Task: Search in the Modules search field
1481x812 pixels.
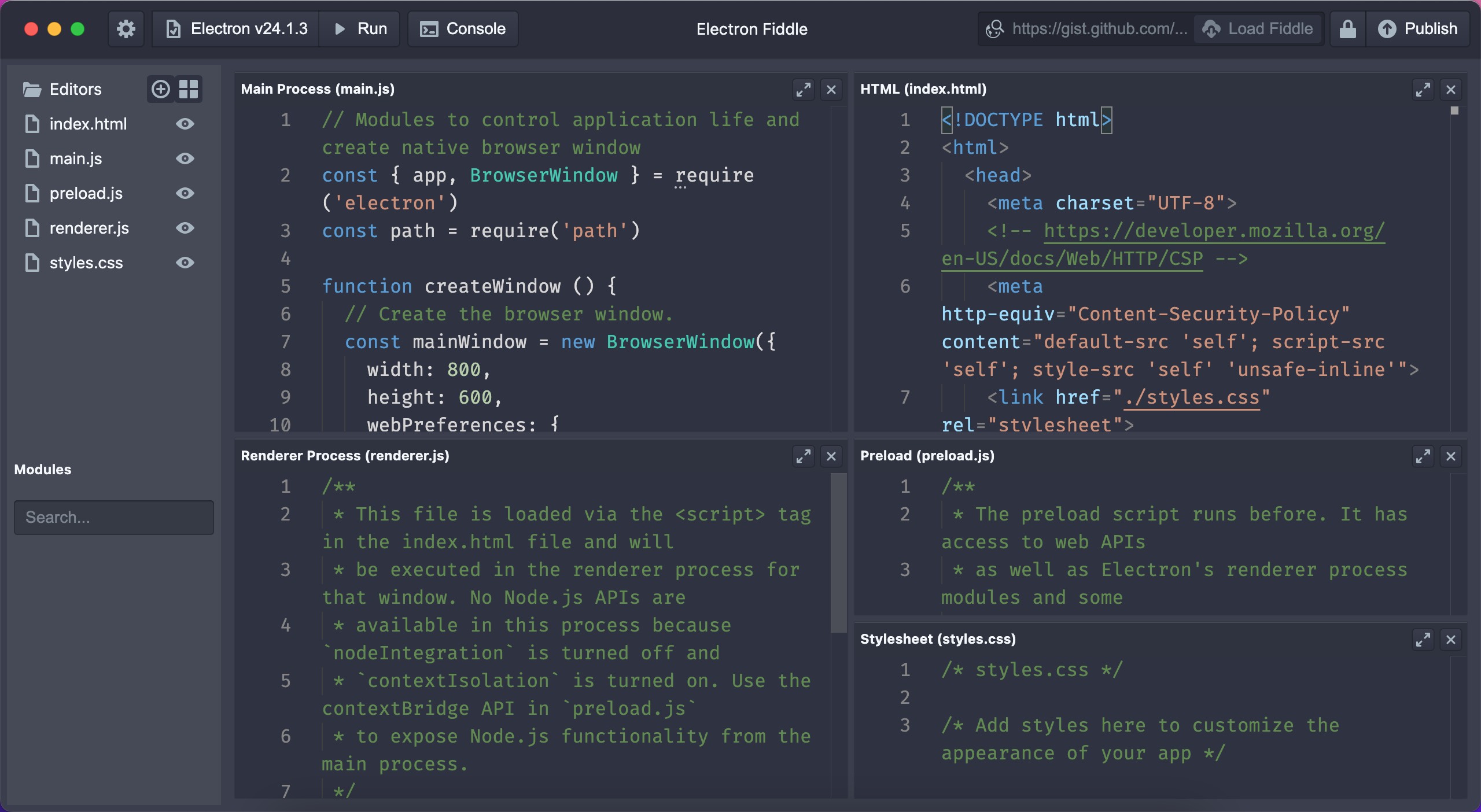Action: point(113,517)
